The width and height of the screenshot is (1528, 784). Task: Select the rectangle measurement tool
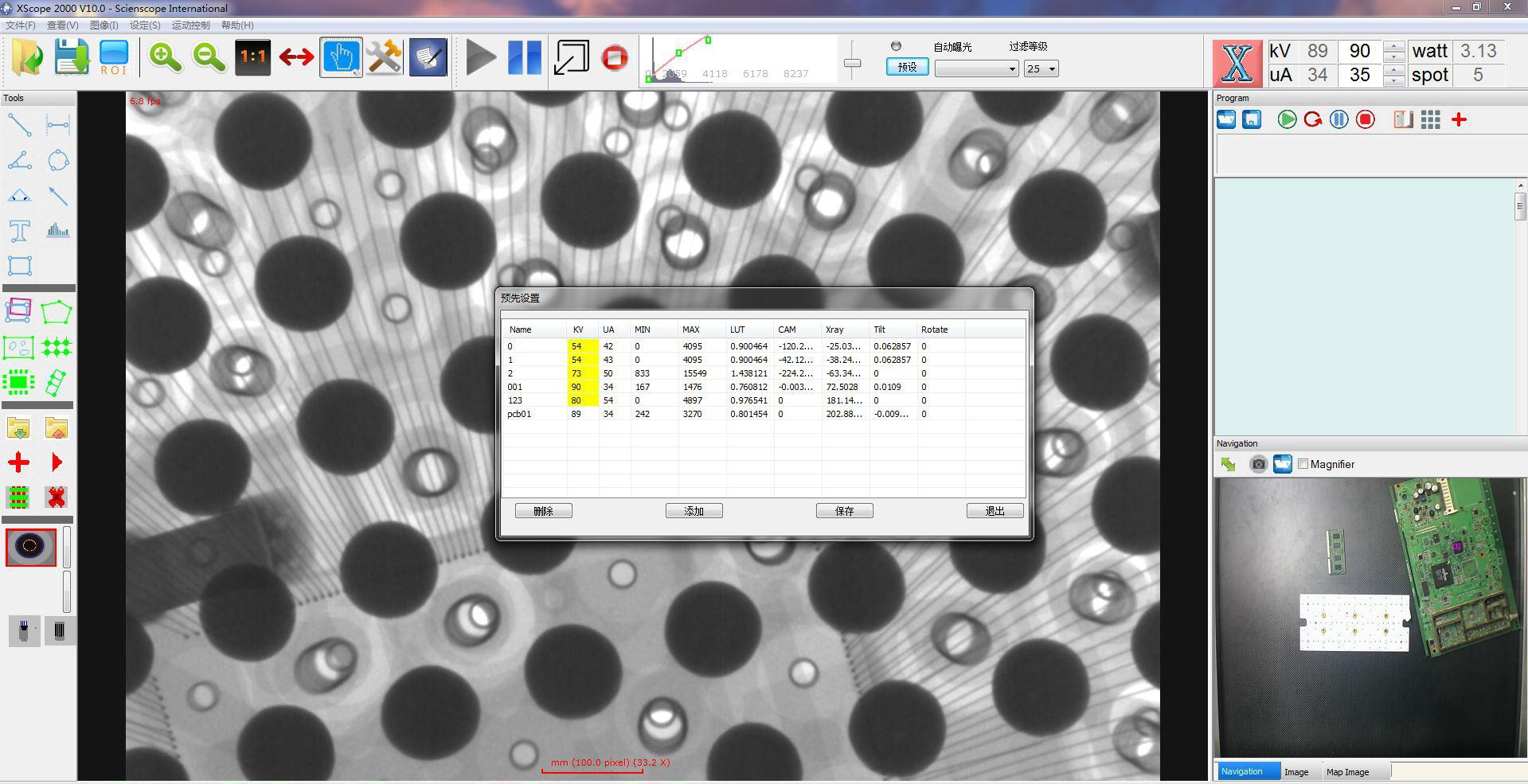[x=19, y=266]
